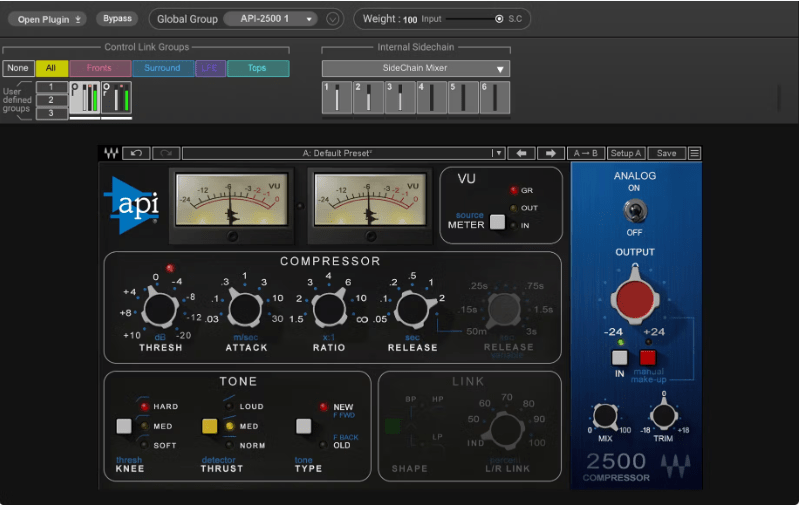Open the preset list dropdown arrow
The image size is (799, 510).
[498, 153]
